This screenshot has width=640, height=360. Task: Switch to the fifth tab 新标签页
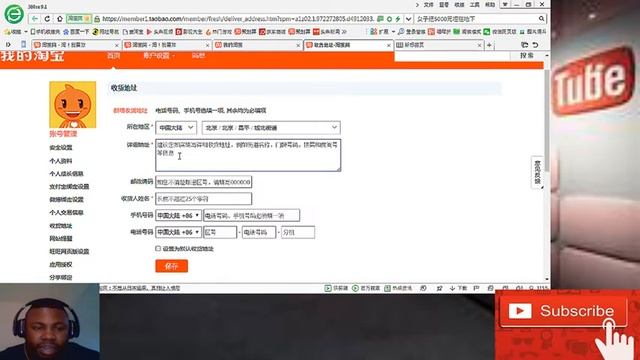tap(439, 45)
